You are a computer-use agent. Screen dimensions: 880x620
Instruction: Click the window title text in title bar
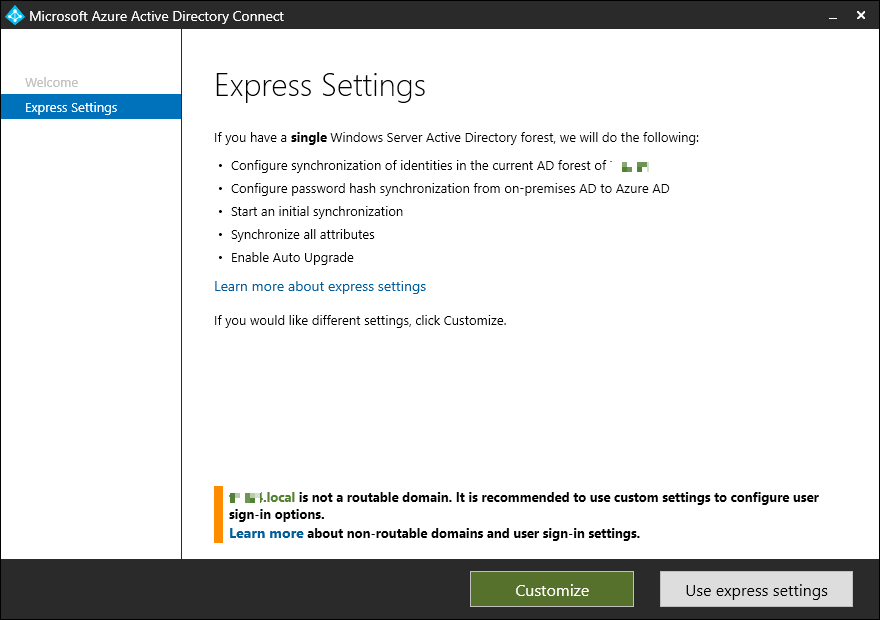coord(156,15)
